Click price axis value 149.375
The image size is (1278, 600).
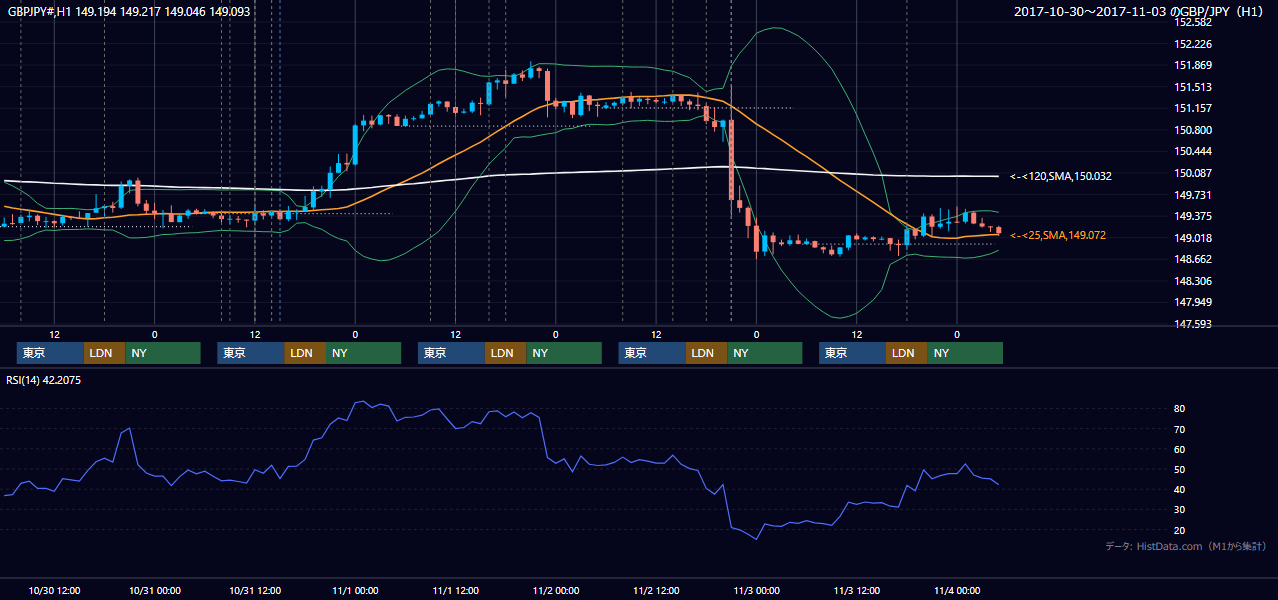[1193, 216]
